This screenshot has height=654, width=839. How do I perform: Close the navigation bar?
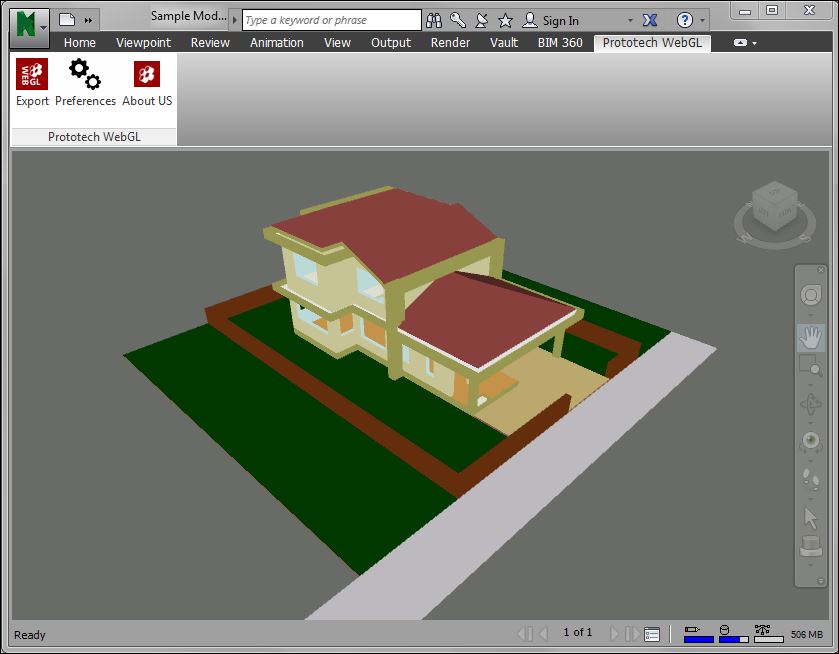point(821,270)
